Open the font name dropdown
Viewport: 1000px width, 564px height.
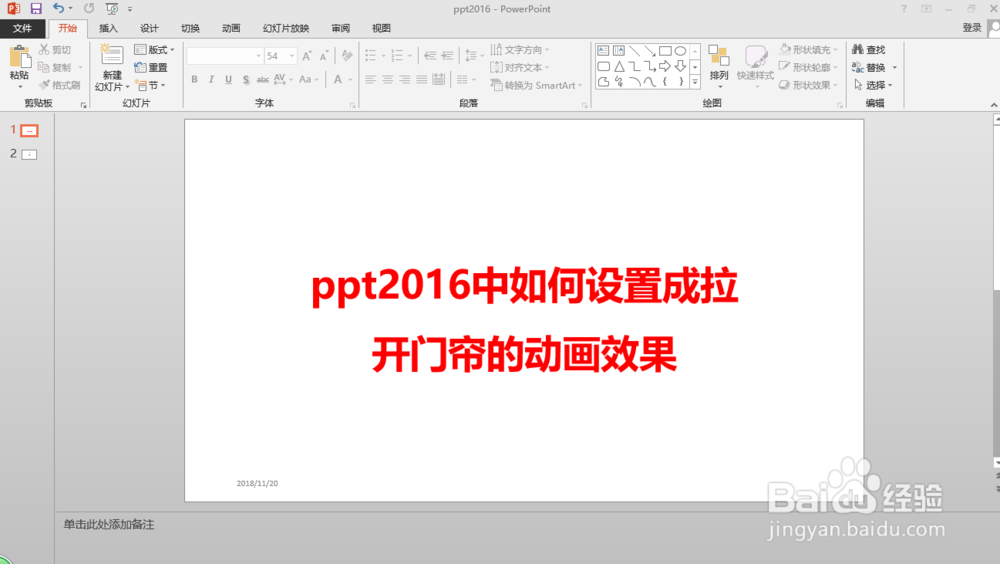point(258,56)
